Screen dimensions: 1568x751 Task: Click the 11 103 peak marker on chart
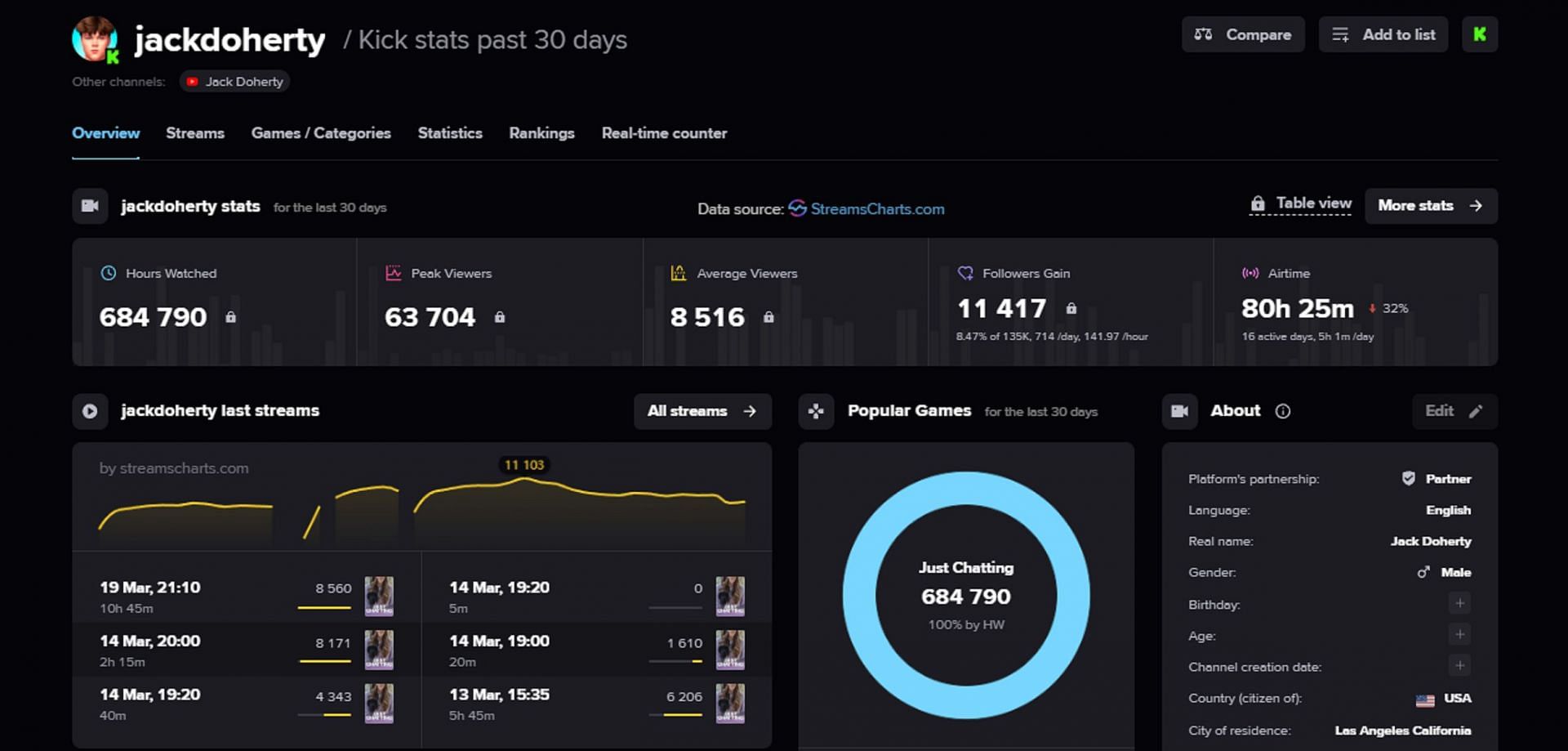click(x=524, y=465)
